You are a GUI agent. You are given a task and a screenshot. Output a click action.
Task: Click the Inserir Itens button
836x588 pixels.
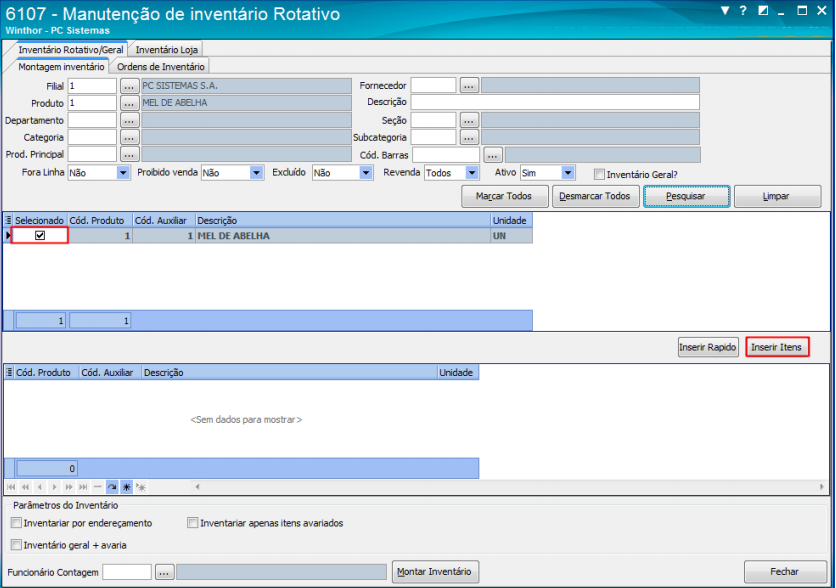pyautogui.click(x=777, y=347)
